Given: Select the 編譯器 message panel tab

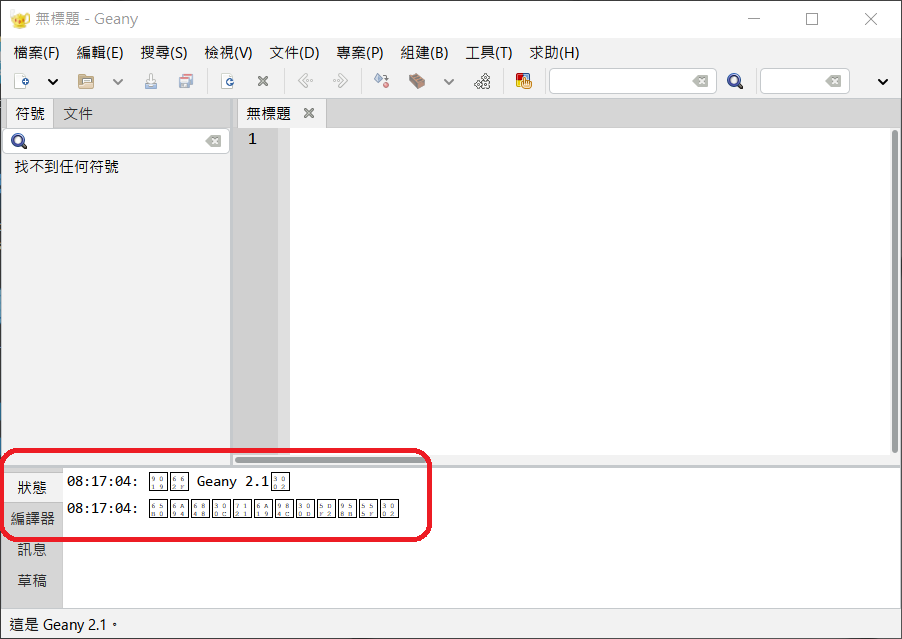Looking at the screenshot, I should pyautogui.click(x=32, y=518).
